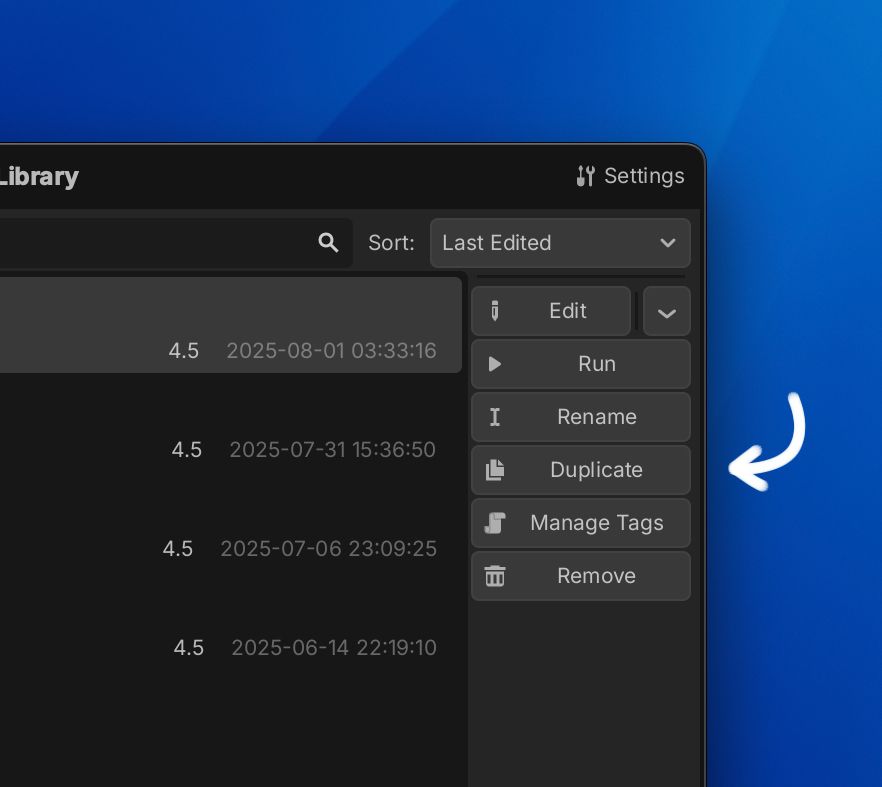
Task: Click the play triangle icon on Run
Action: click(x=494, y=364)
